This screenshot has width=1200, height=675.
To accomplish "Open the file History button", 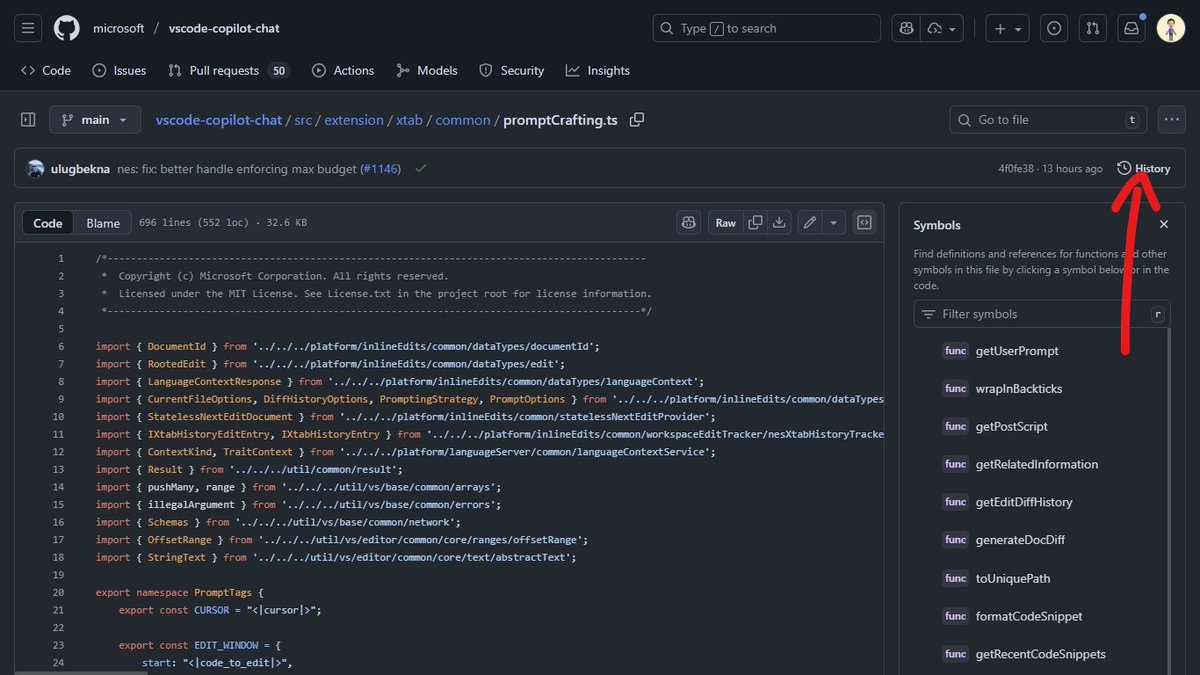I will [x=1143, y=168].
